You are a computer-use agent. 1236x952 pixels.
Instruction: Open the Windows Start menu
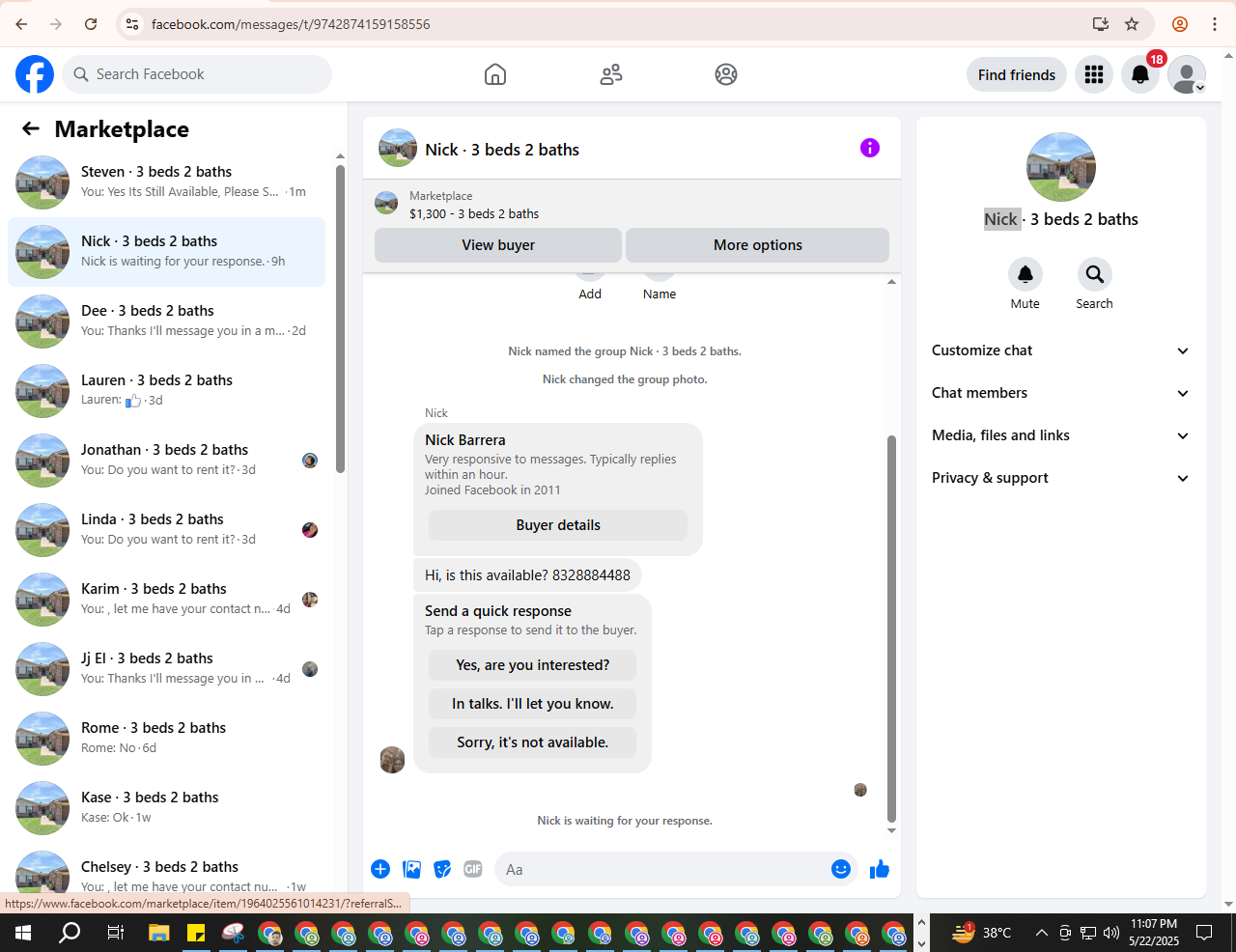point(23,933)
